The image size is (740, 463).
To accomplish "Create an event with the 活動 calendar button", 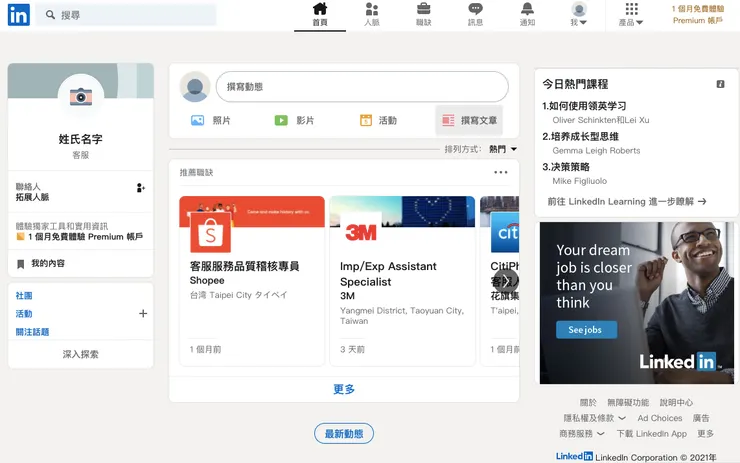I will pyautogui.click(x=378, y=121).
